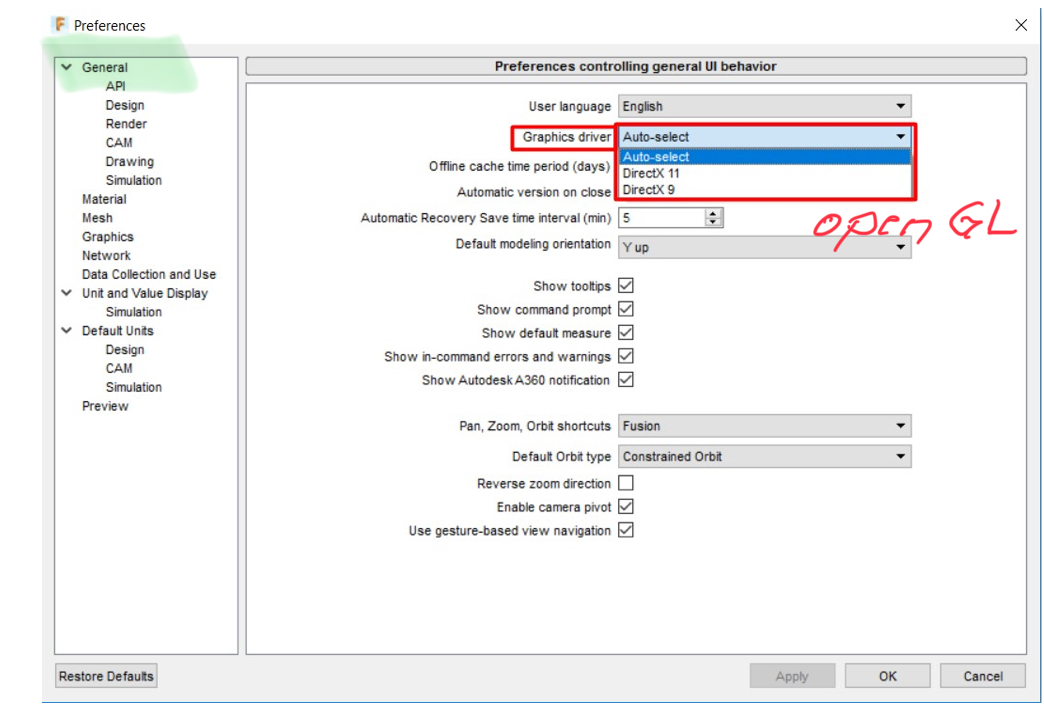Enable Reverse zoom direction
This screenshot has width=1044, height=714.
[x=626, y=483]
